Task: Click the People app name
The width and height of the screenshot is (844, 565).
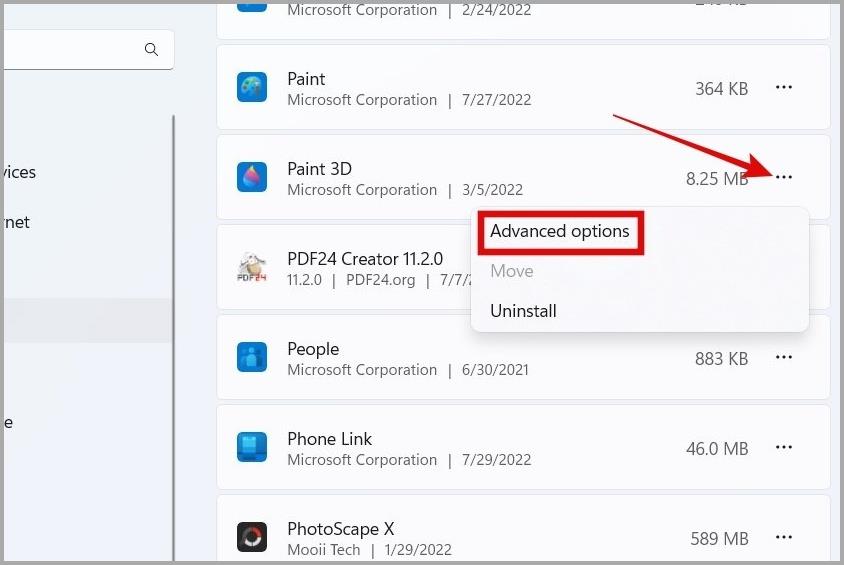Action: 313,349
